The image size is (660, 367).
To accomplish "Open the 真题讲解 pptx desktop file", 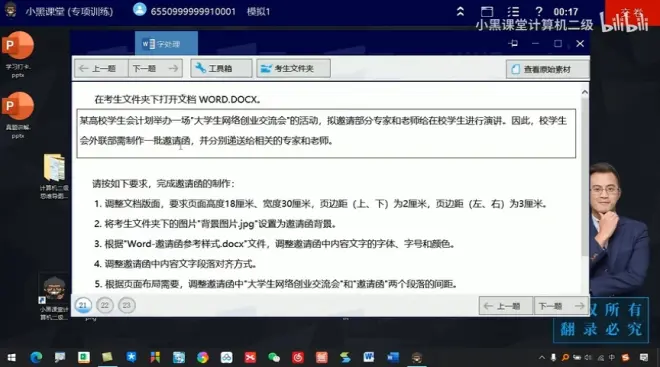I will (x=18, y=115).
